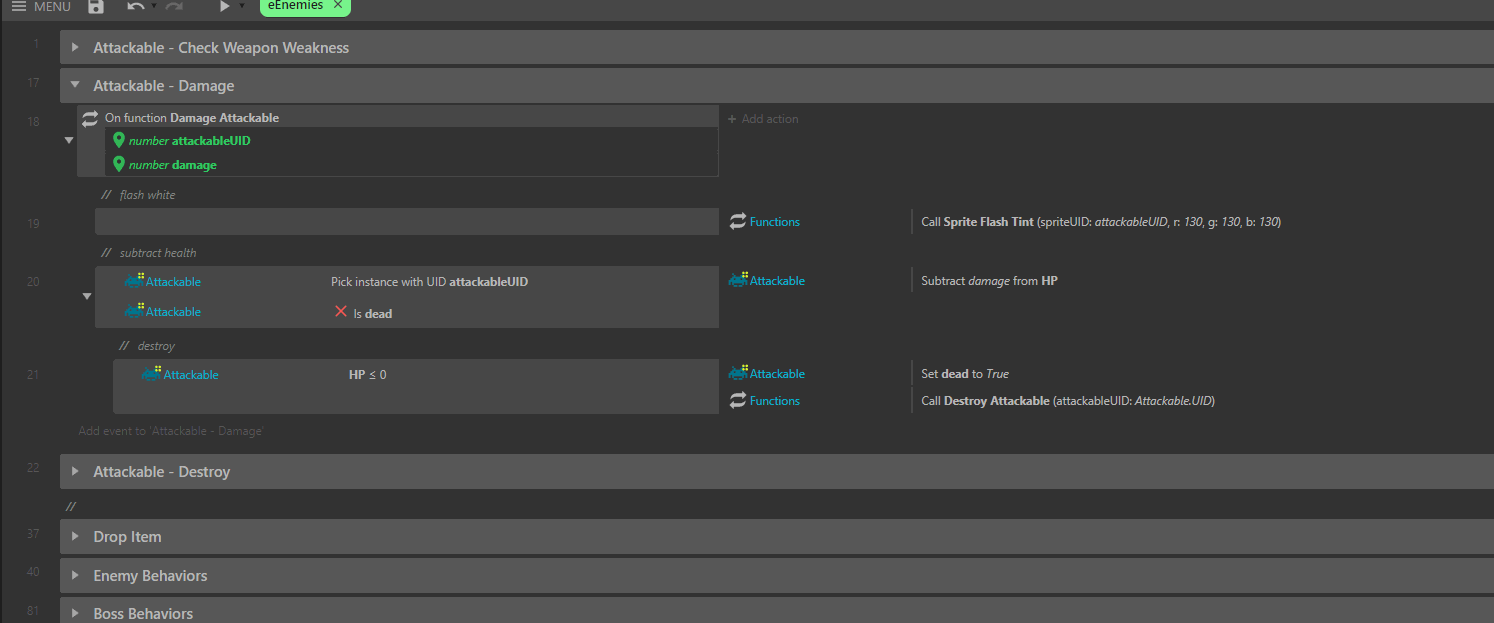The height and width of the screenshot is (623, 1494).
Task: Toggle the red invert marker on 'Is dead'
Action: click(x=341, y=311)
